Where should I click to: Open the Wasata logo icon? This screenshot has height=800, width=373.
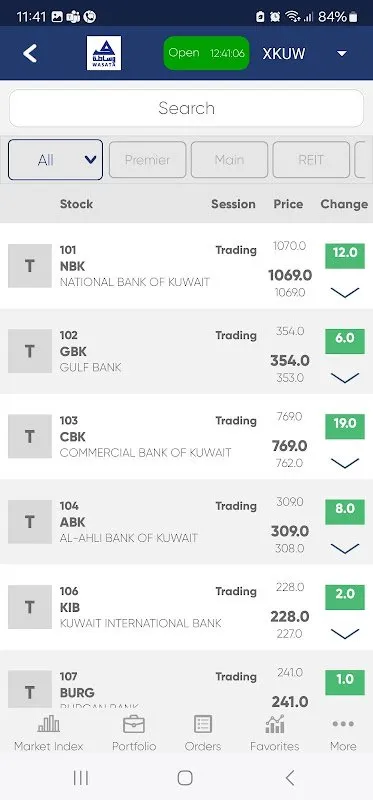[x=104, y=53]
